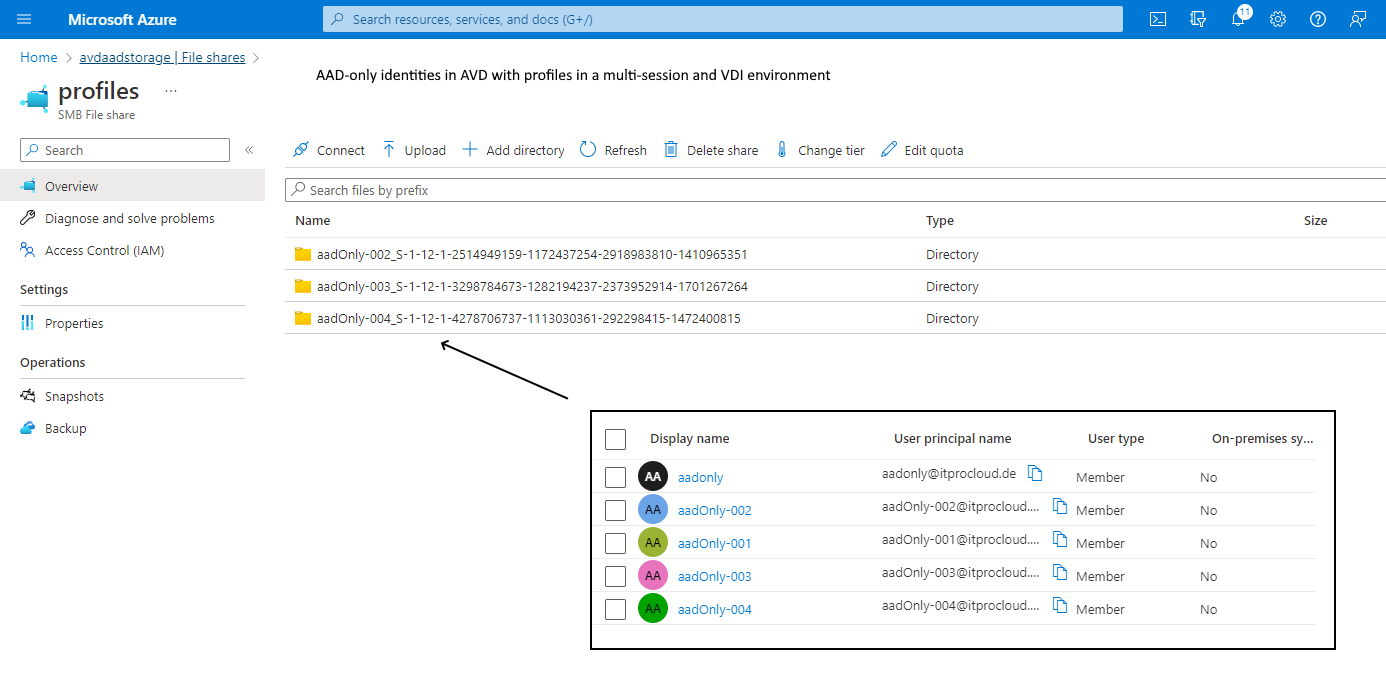Viewport: 1386px width, 678px height.
Task: Open the Feedback icon
Action: click(1358, 19)
